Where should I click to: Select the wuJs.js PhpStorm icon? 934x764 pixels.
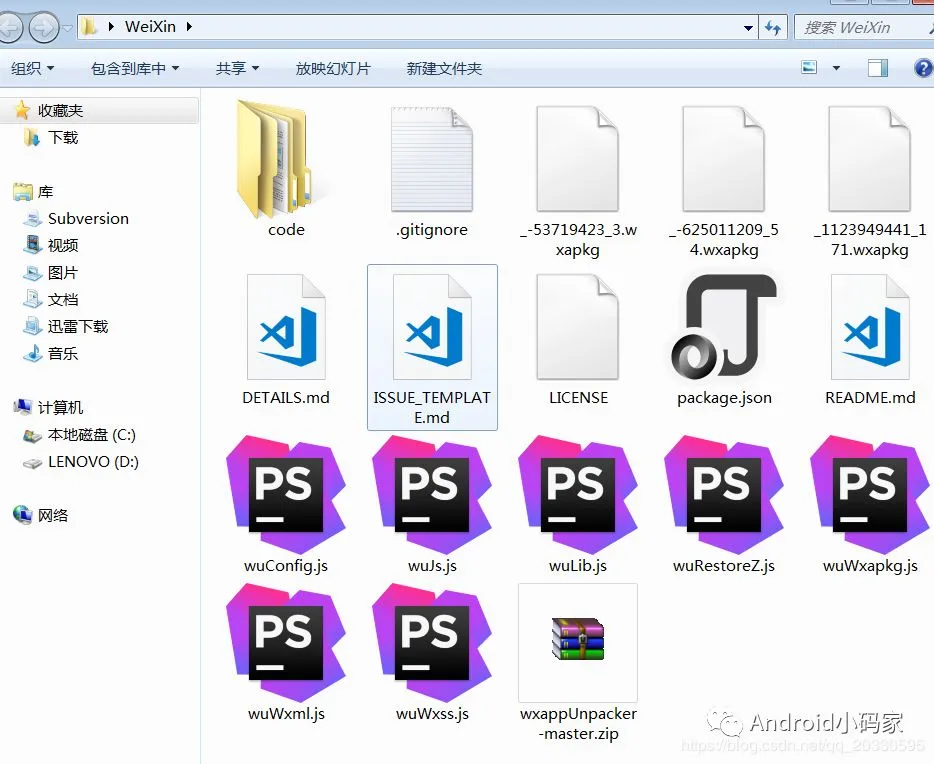coord(432,495)
